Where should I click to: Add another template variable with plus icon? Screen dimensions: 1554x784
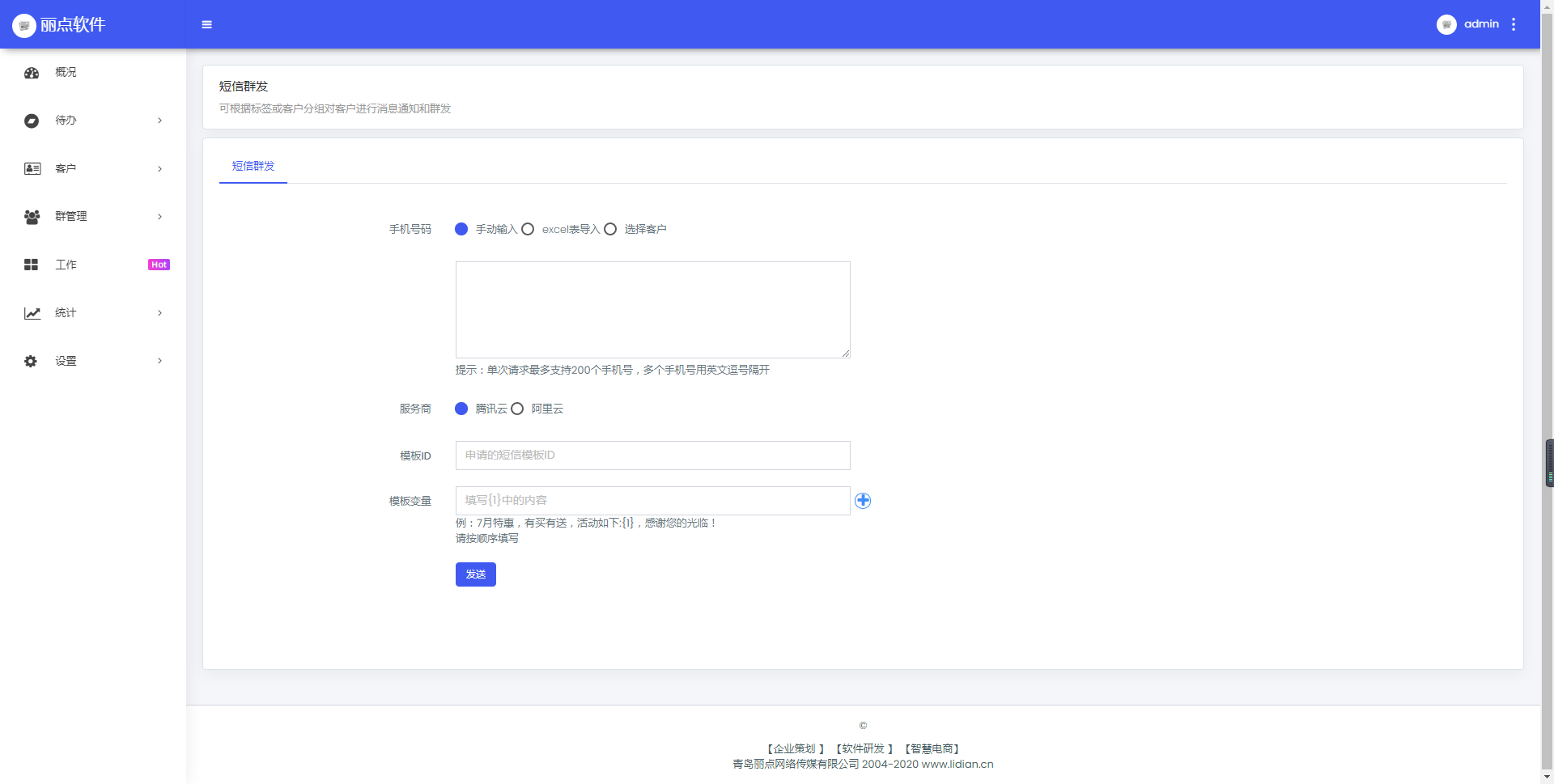[x=863, y=501]
